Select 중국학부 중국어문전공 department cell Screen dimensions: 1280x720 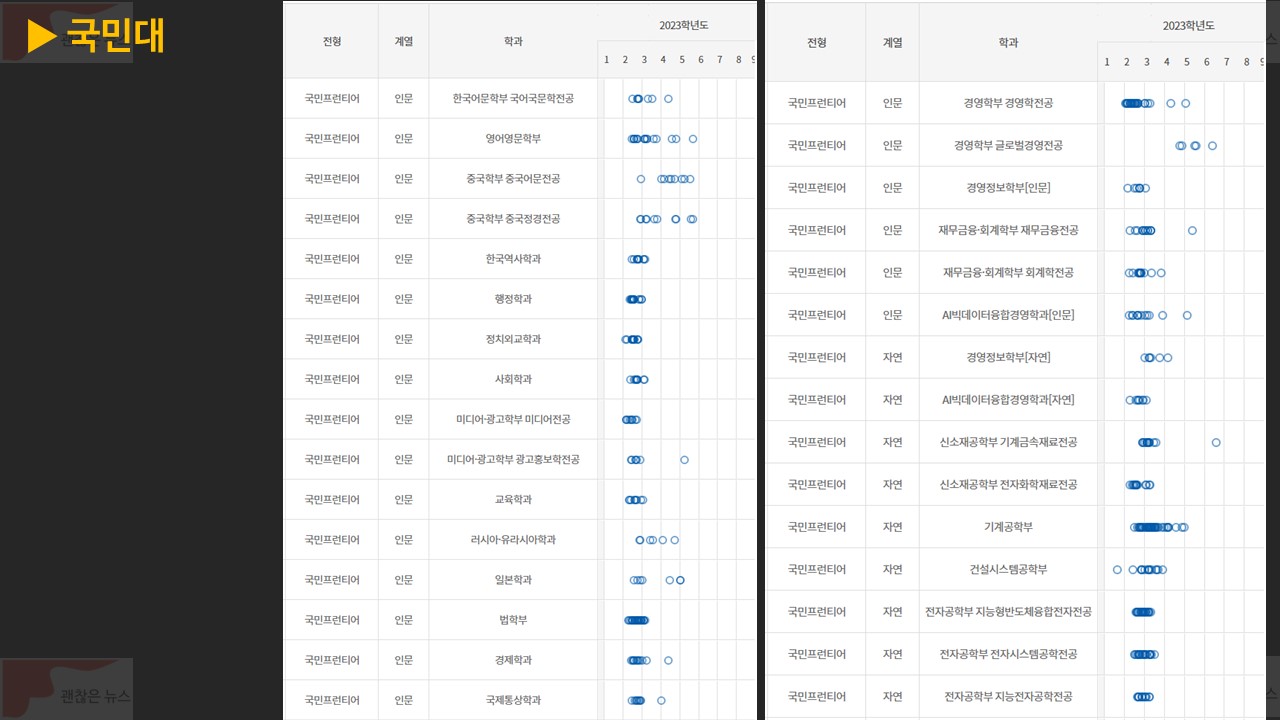pyautogui.click(x=513, y=179)
